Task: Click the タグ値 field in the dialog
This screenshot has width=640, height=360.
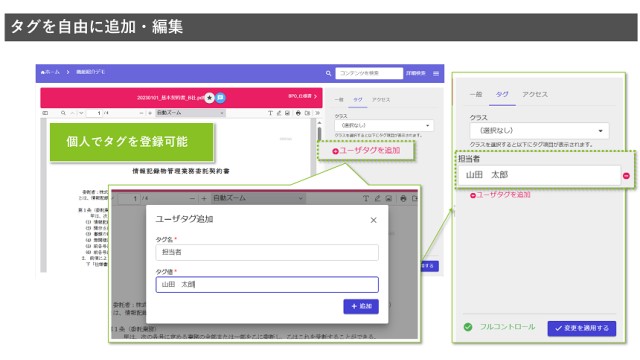Action: (267, 284)
